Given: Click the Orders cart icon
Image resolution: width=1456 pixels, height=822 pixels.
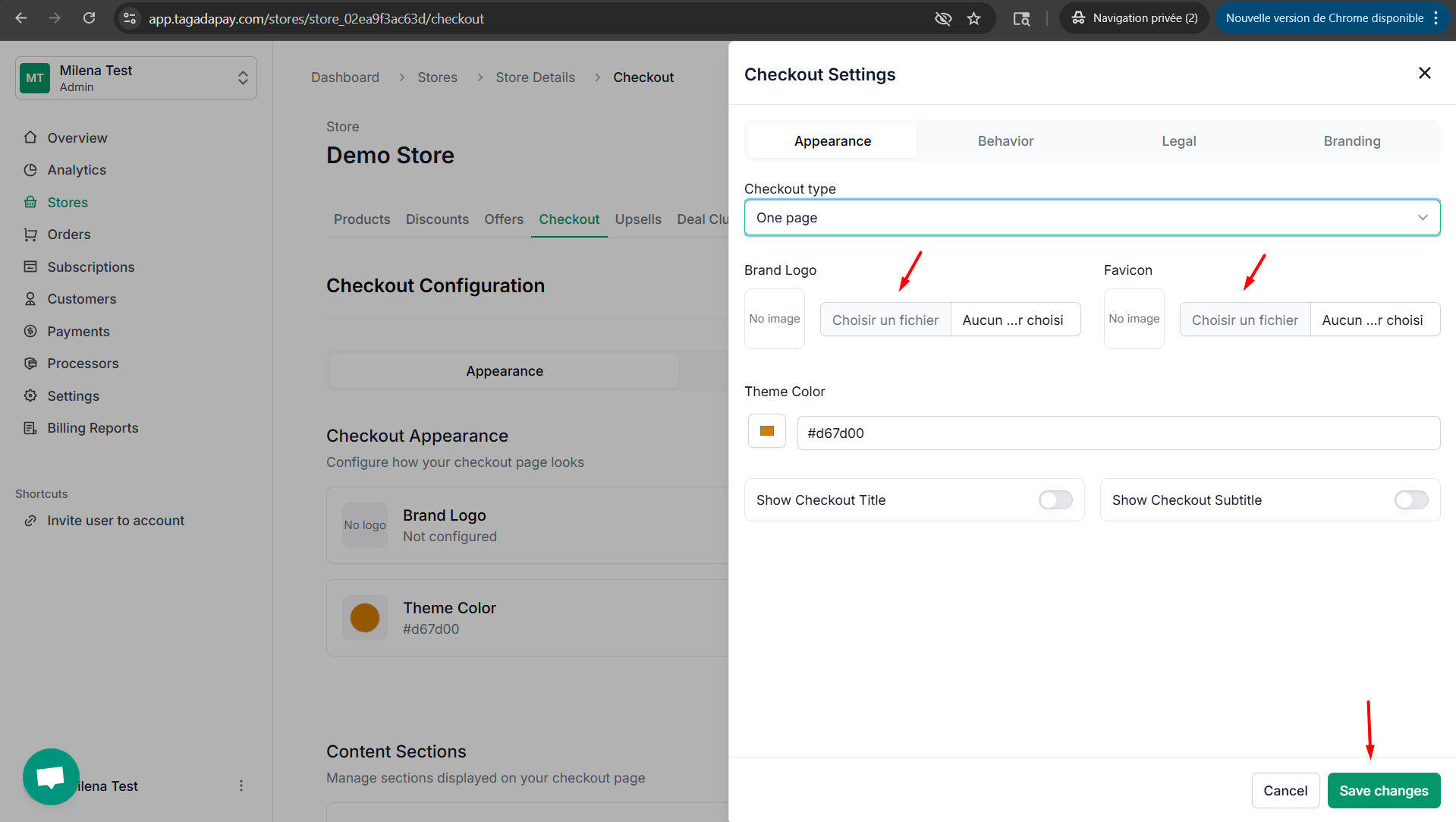Looking at the screenshot, I should click(30, 235).
